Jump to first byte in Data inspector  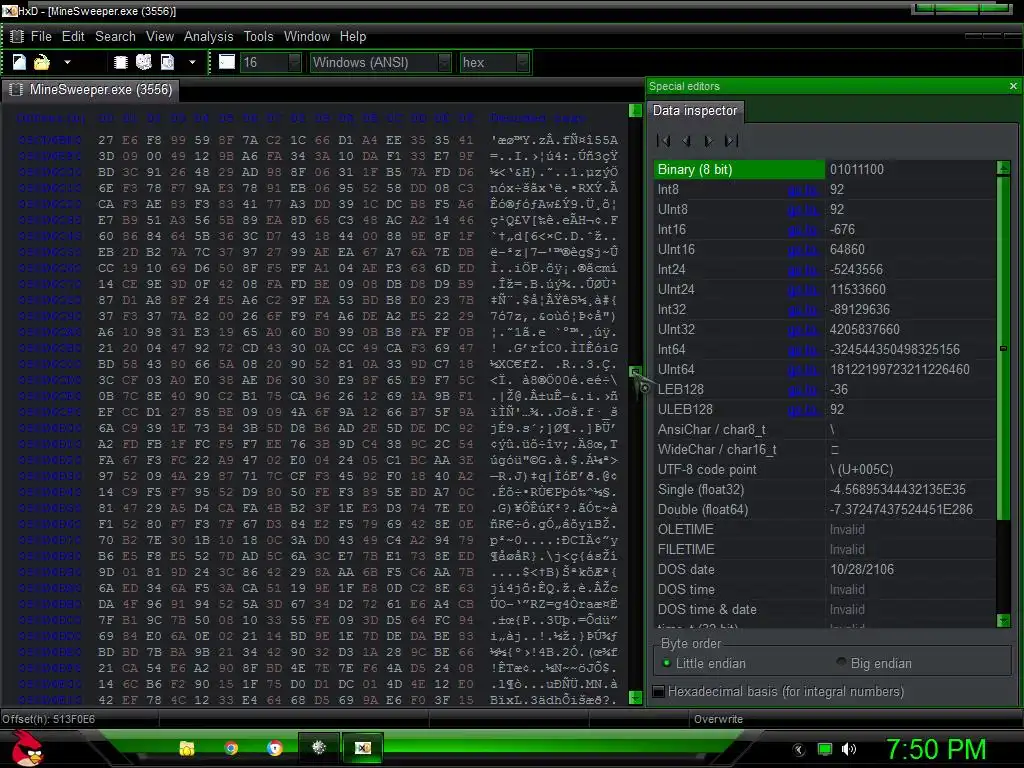click(x=664, y=140)
